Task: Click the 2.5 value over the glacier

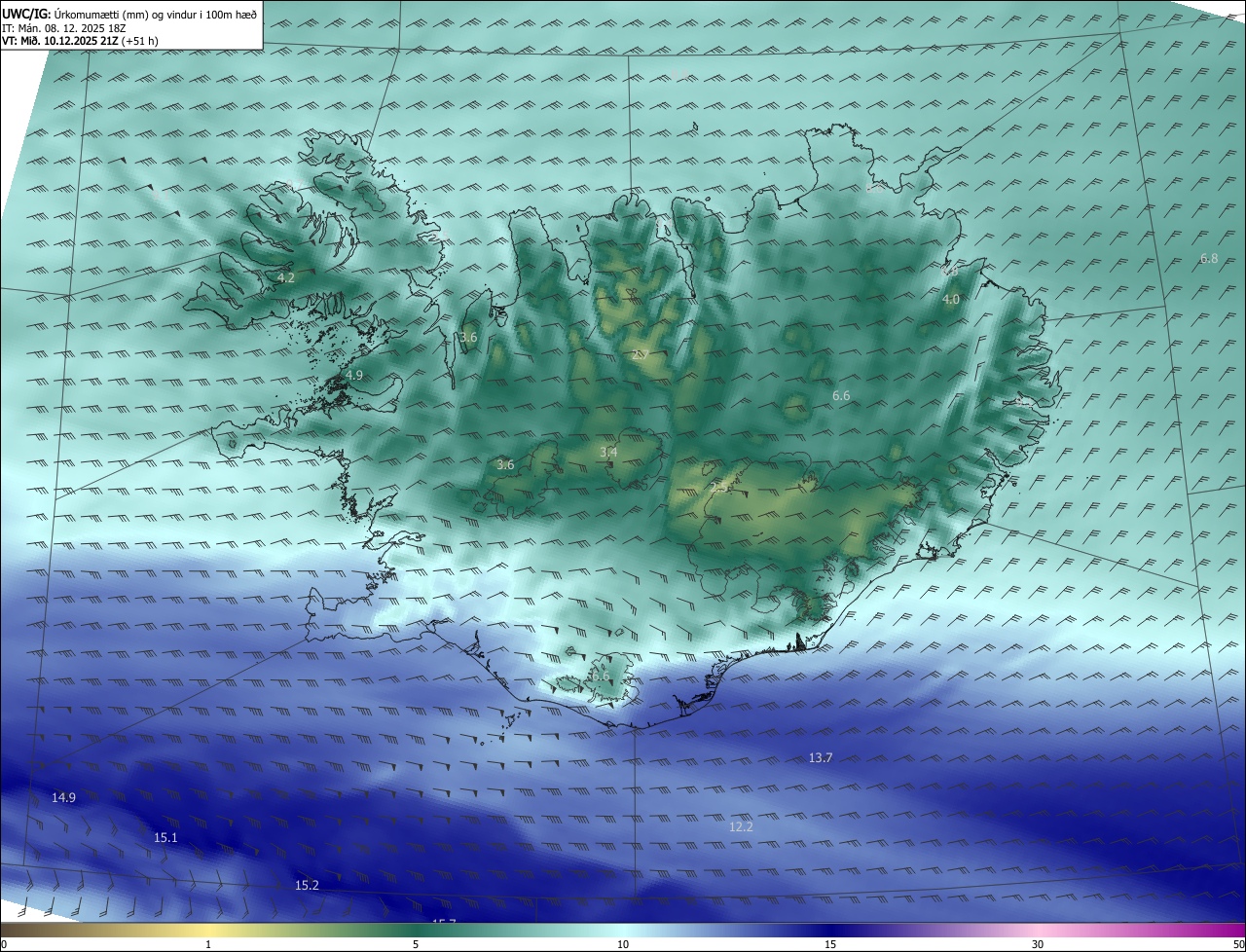Action: tap(719, 488)
